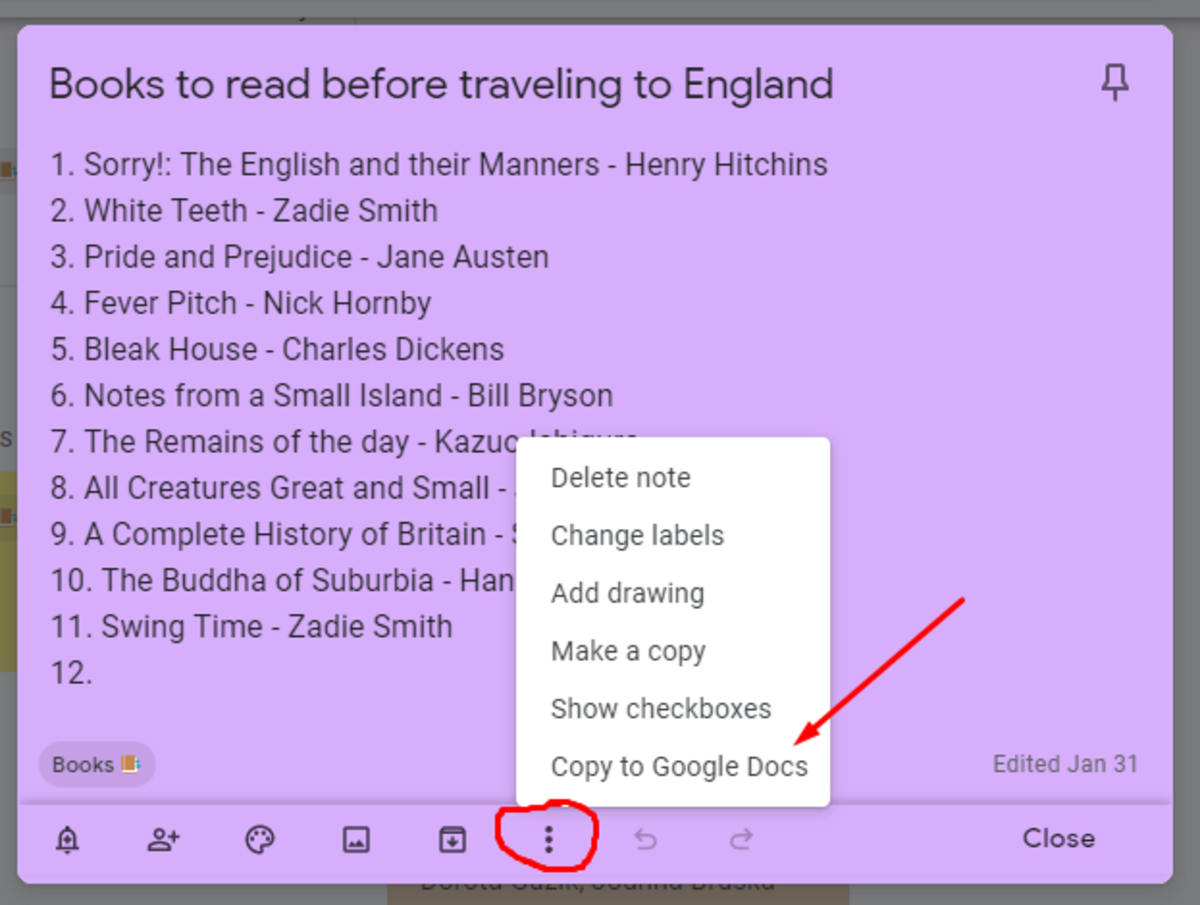Select Copy to Google Docs

[680, 766]
